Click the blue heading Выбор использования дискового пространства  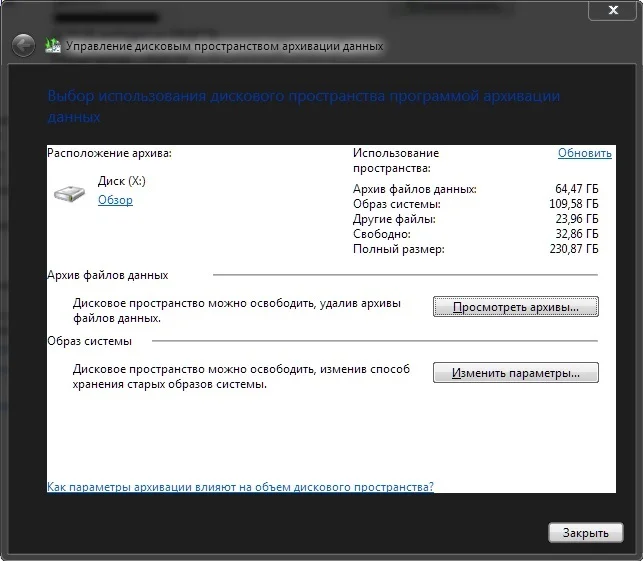303,106
